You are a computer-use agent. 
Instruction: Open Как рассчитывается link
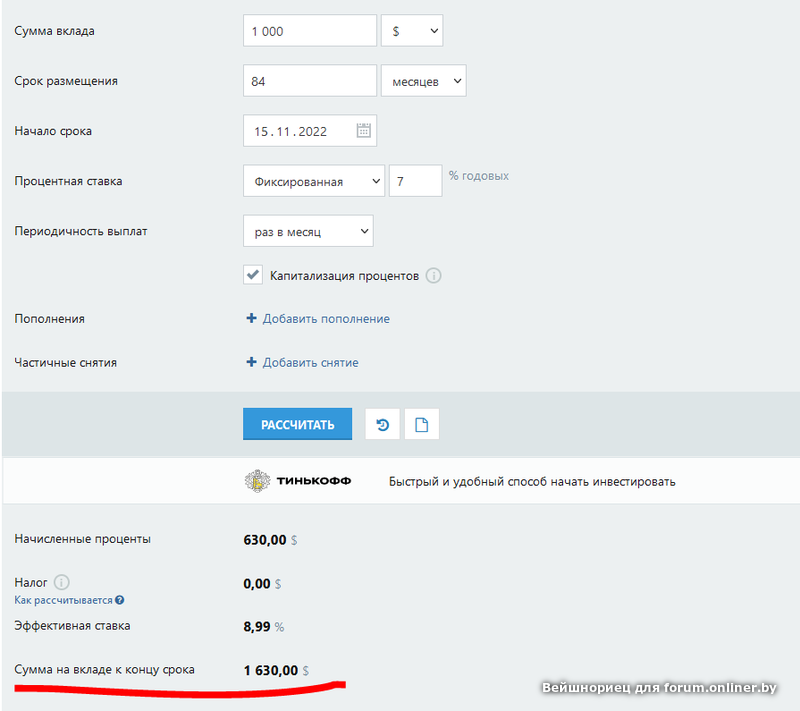pos(63,600)
